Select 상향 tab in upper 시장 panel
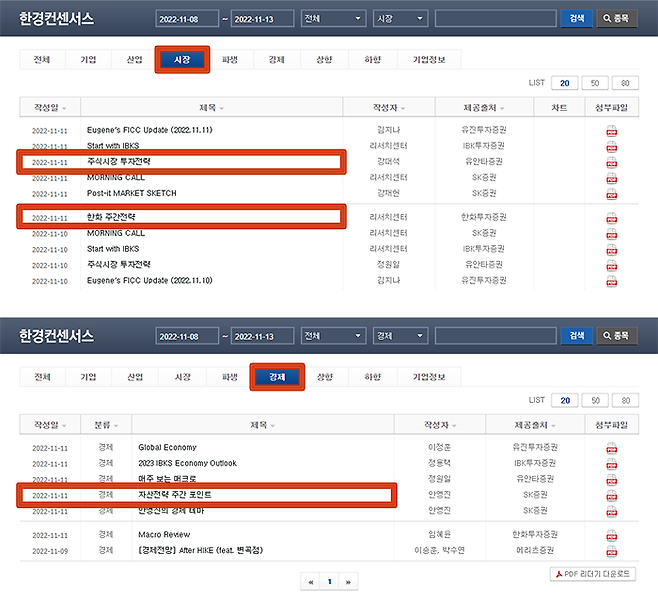The height and width of the screenshot is (599, 658). 324,60
